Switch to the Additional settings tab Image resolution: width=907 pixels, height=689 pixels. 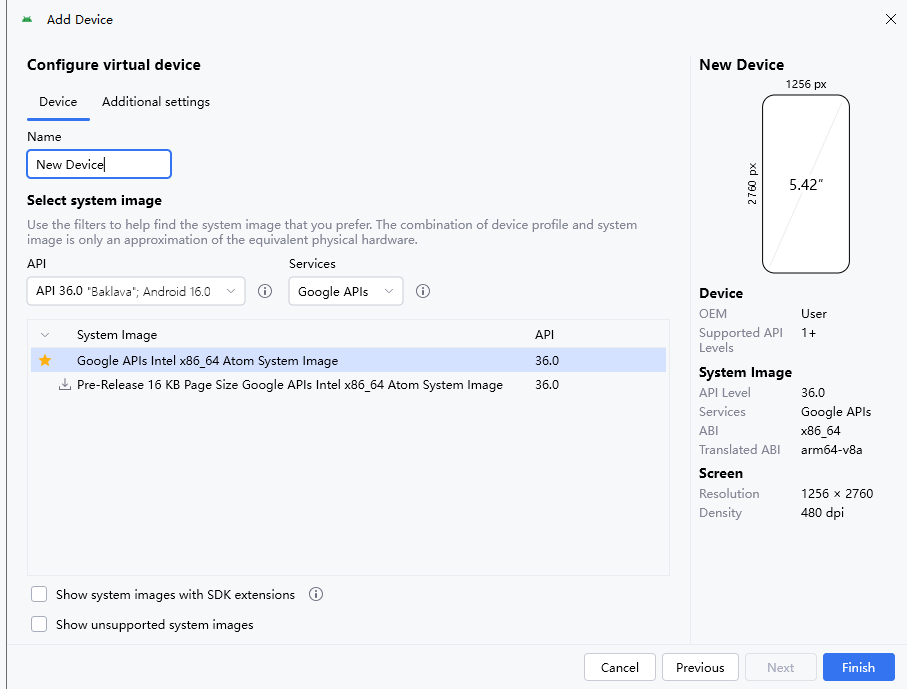point(156,102)
